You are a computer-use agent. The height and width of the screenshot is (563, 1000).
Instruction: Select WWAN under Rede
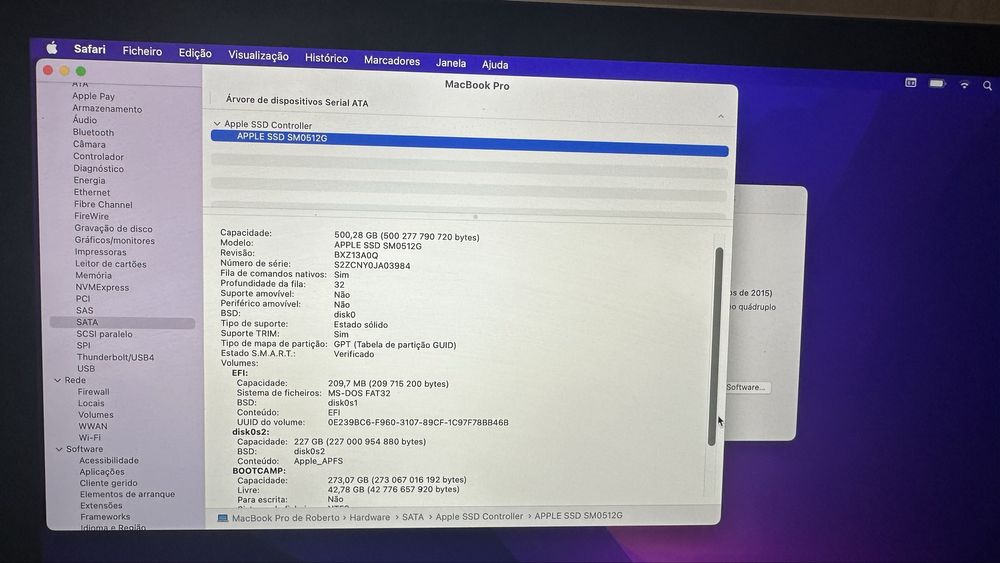tap(93, 426)
